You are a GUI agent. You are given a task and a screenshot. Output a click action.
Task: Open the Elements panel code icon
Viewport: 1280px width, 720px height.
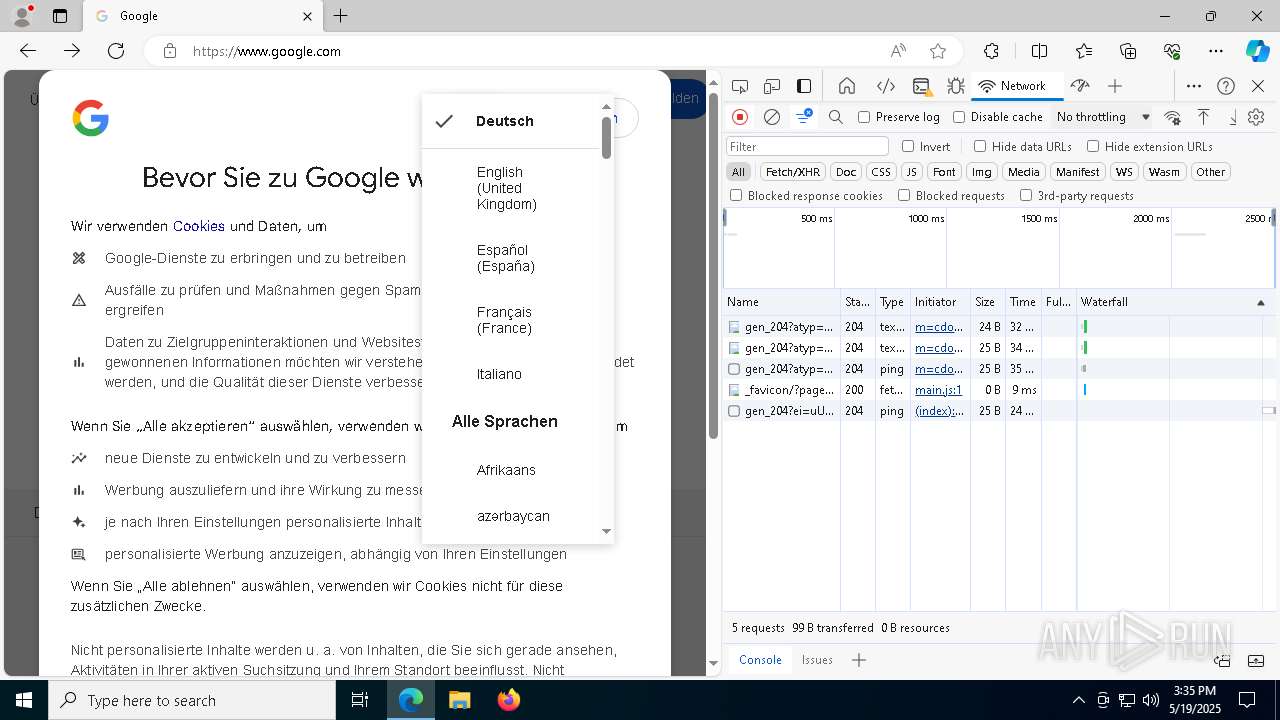[885, 86]
